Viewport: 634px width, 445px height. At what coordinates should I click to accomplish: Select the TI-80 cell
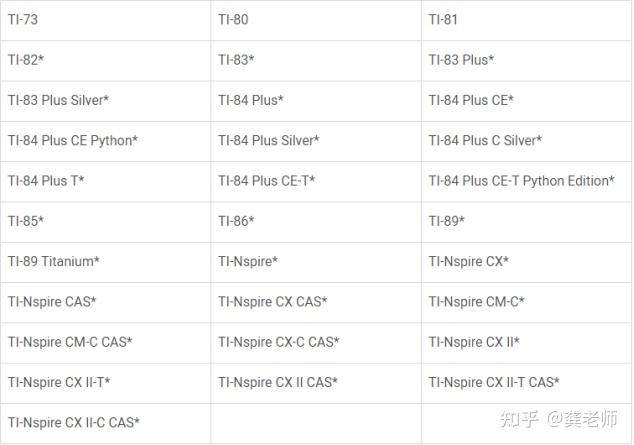316,20
